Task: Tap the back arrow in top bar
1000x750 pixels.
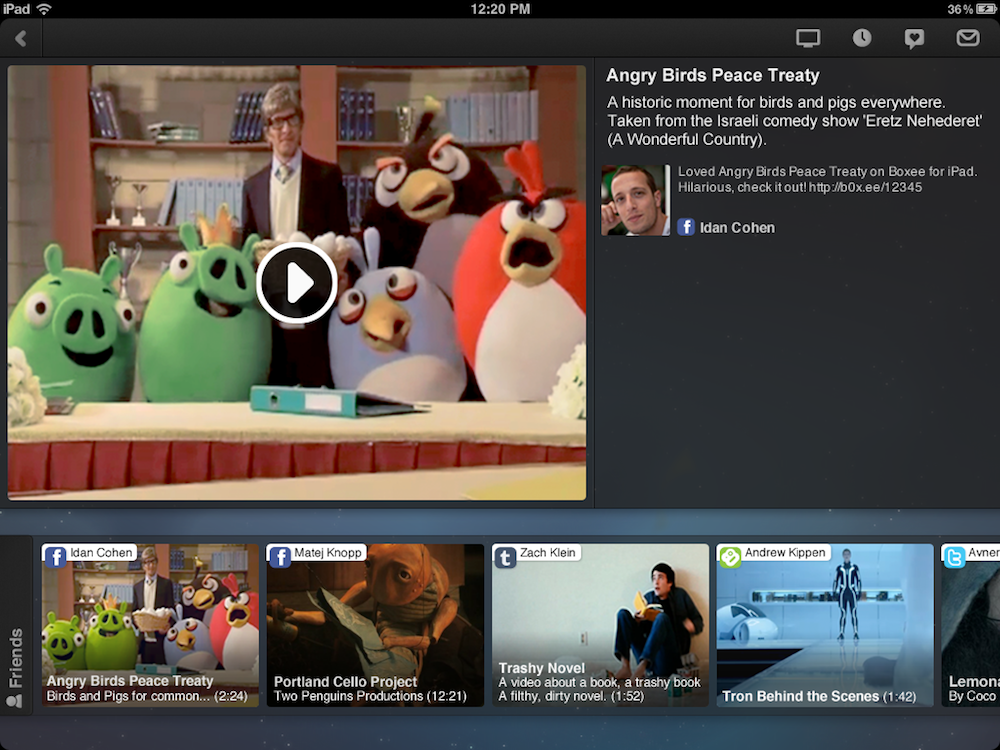Action: click(21, 39)
